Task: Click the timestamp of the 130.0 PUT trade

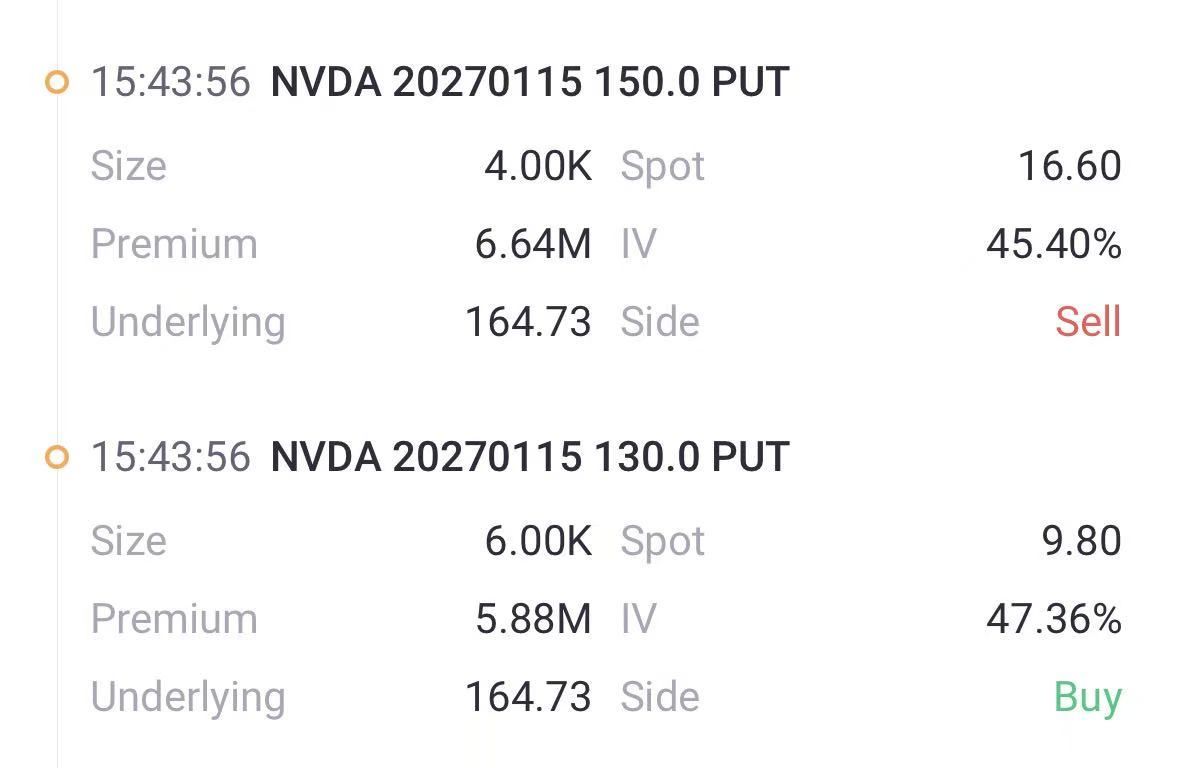Action: coord(170,457)
